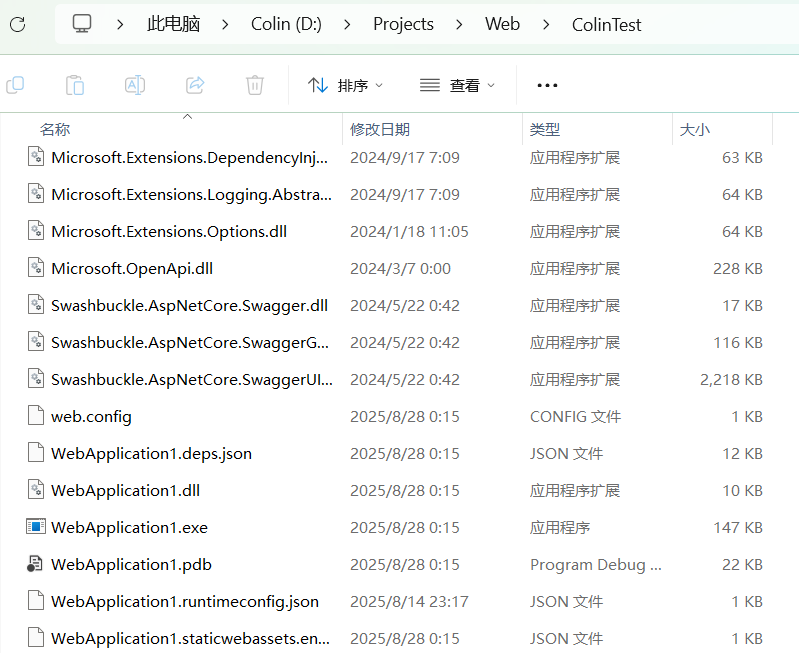Expand chevron after Projects in breadcrumb

459,24
